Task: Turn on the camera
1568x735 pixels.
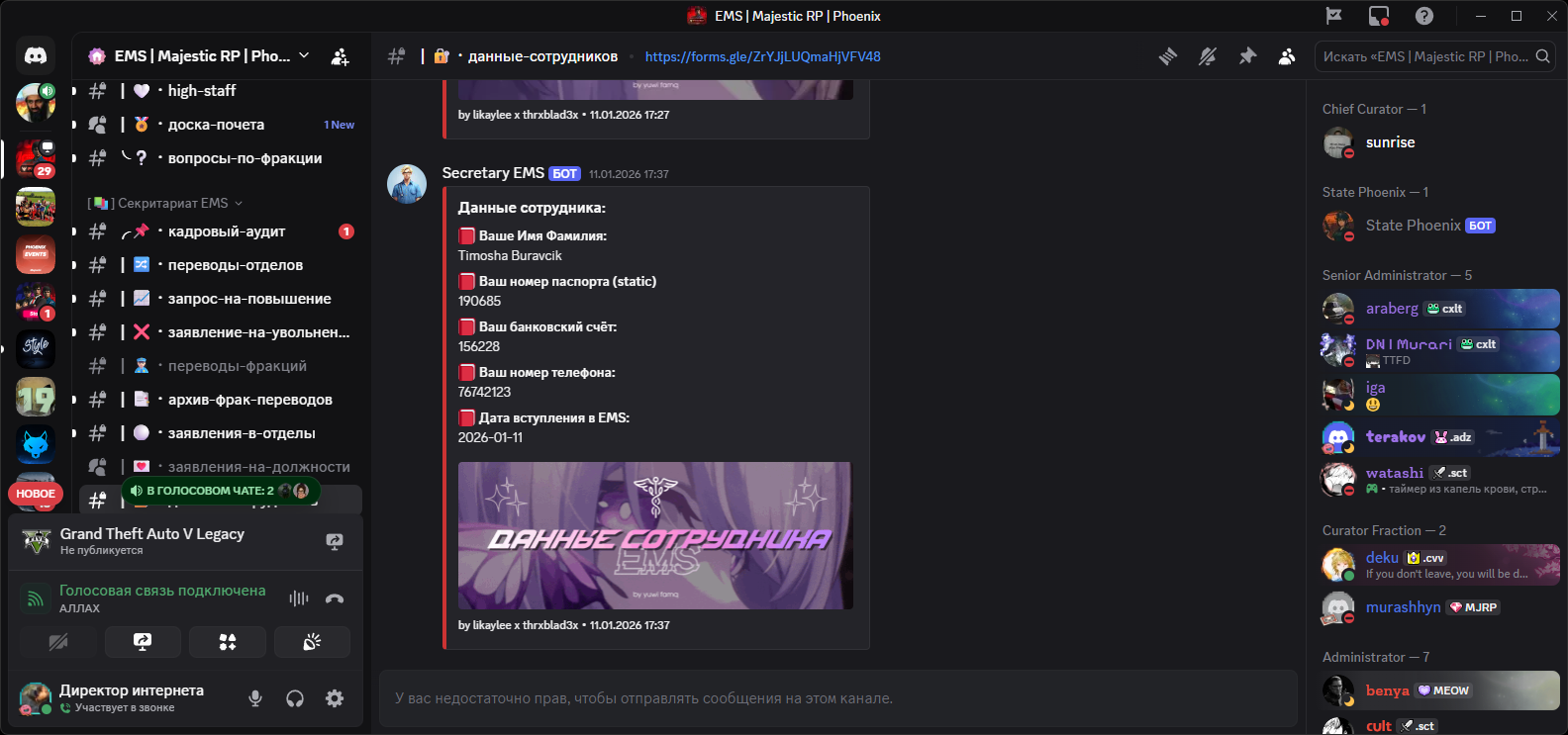Action: pyautogui.click(x=58, y=642)
